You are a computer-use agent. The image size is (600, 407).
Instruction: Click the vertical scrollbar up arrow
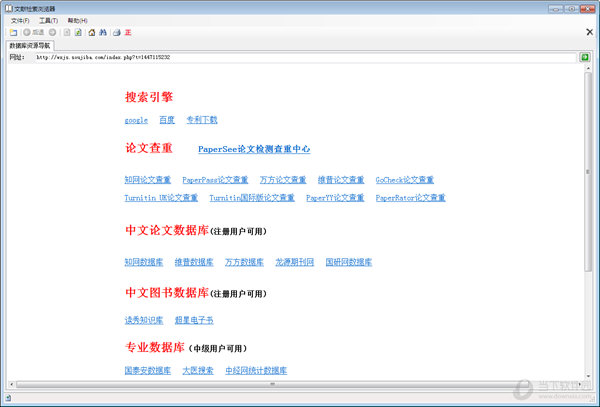(588, 68)
